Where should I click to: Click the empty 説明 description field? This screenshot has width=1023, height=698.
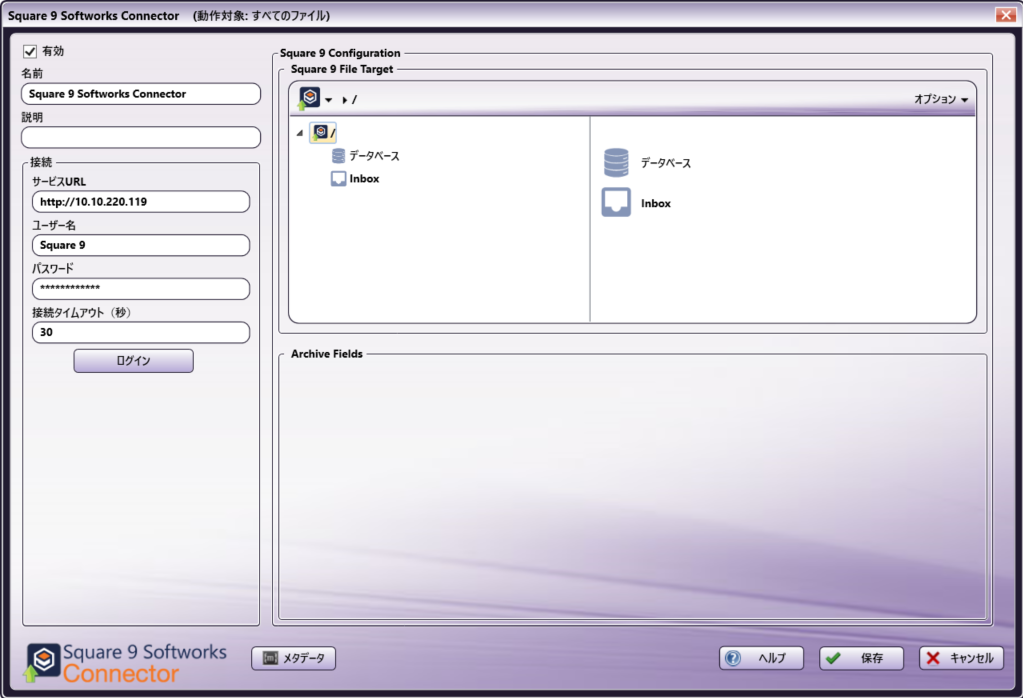pyautogui.click(x=141, y=138)
